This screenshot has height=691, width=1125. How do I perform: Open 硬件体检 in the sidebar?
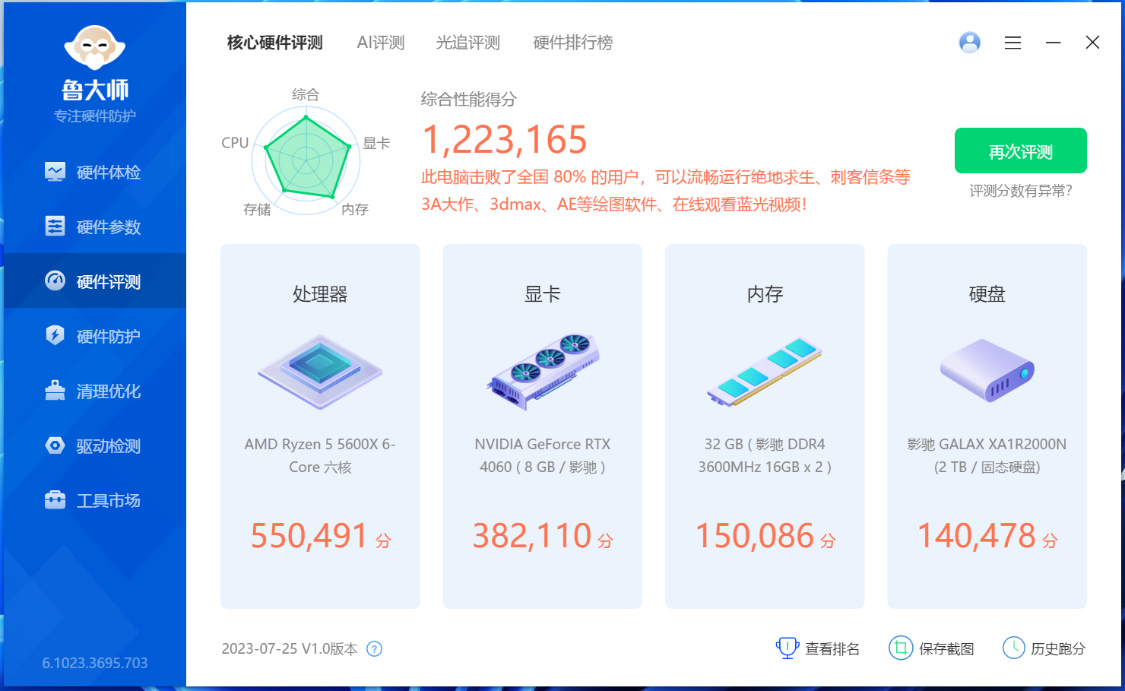click(x=93, y=172)
